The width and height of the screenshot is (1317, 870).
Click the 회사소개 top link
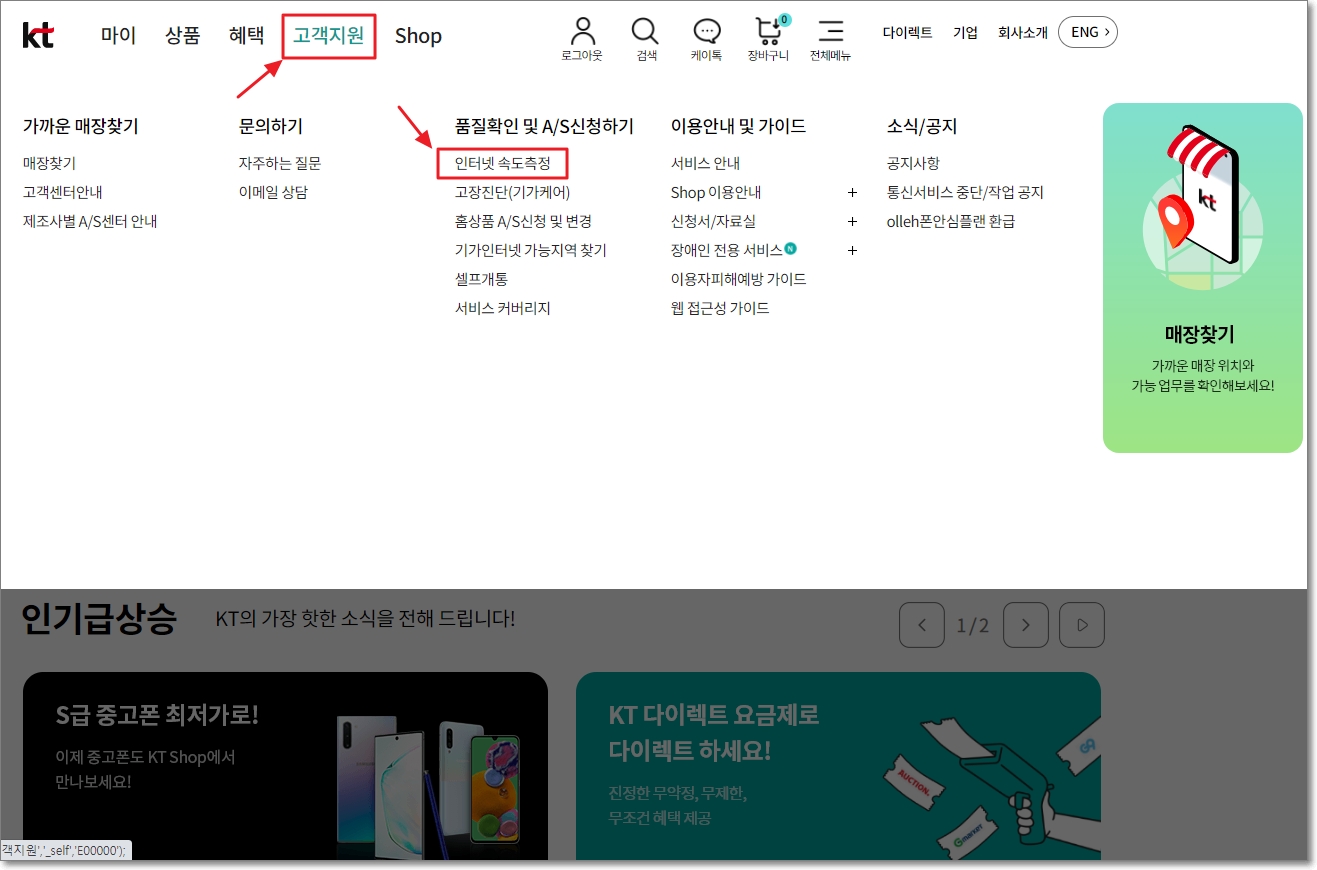click(1023, 33)
